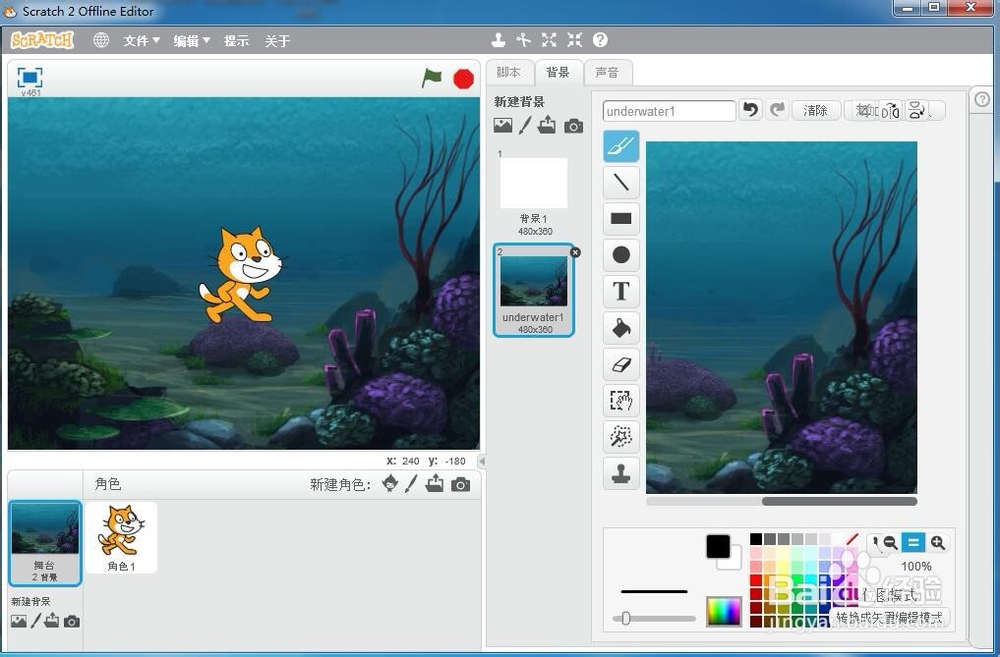Click 转换成矢量编辑模式 button
The width and height of the screenshot is (1000, 657).
[x=890, y=618]
